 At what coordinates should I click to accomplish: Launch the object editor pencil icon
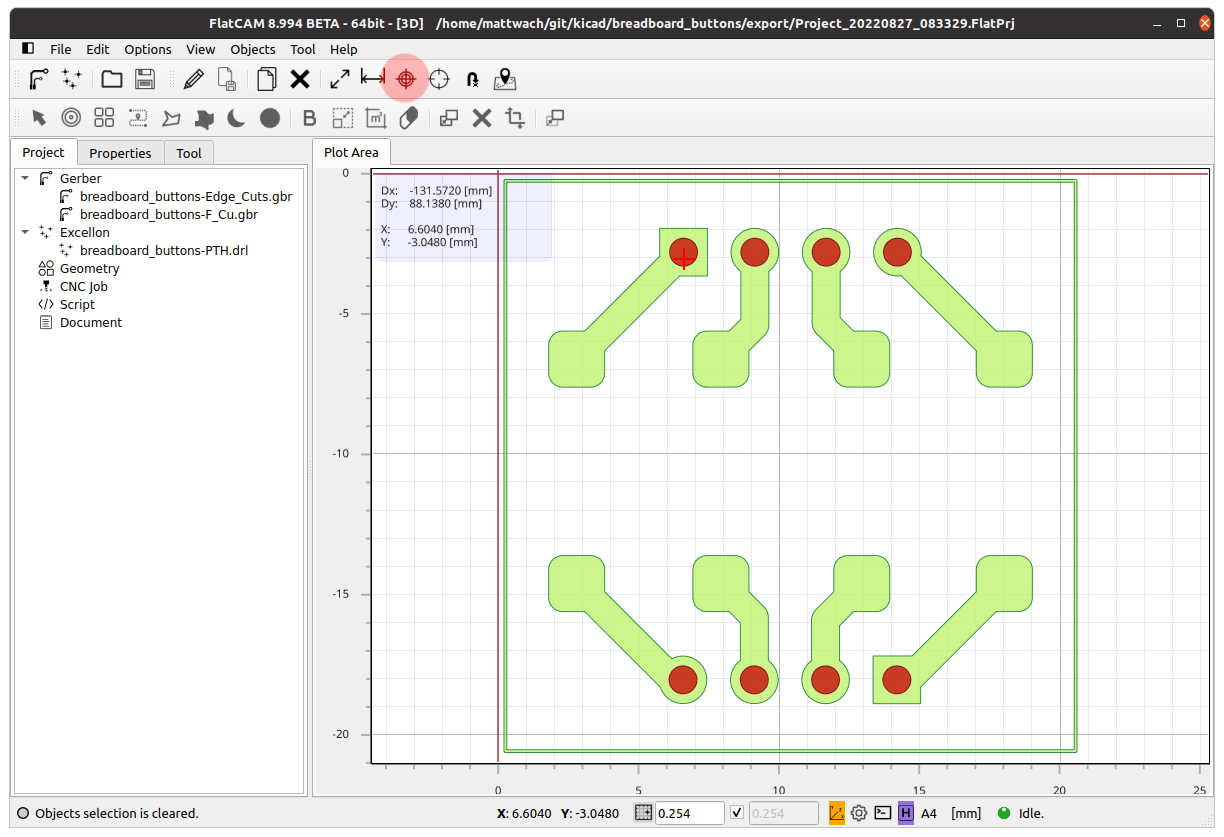click(194, 79)
